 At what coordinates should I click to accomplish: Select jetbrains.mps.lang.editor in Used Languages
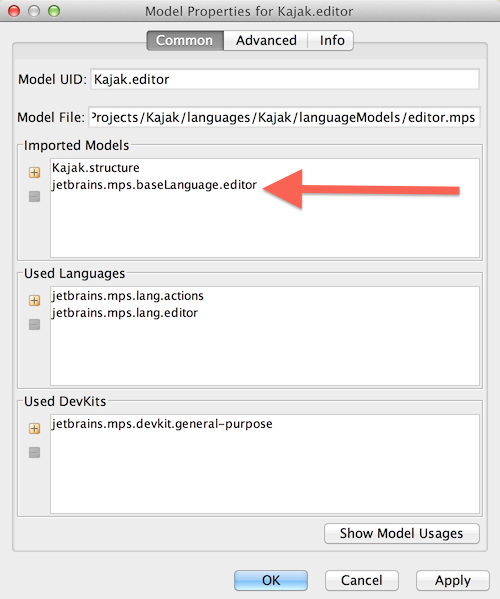click(125, 313)
